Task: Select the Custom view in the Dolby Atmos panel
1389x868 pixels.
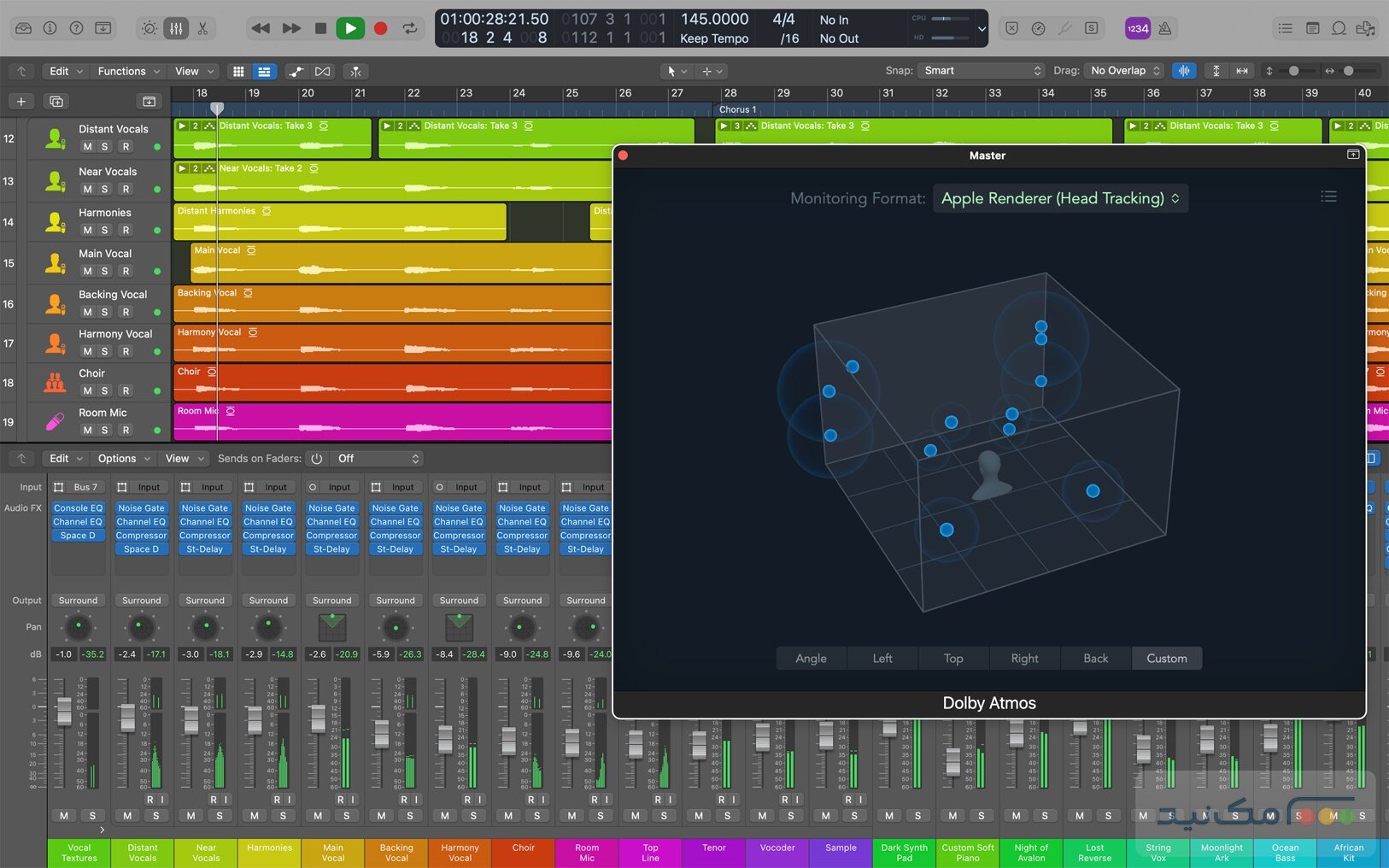Action: click(x=1166, y=658)
